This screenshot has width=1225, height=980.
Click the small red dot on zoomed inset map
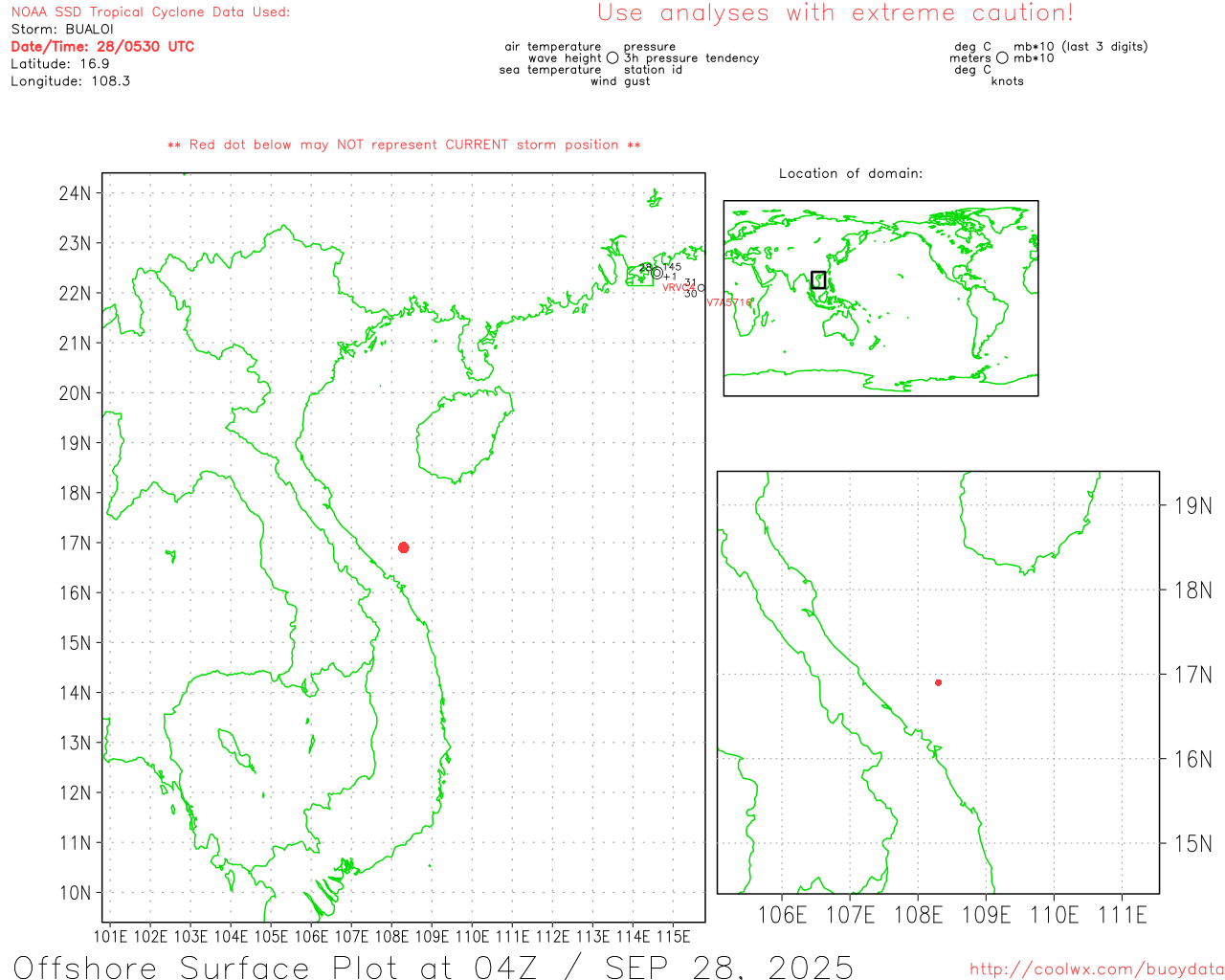938,682
